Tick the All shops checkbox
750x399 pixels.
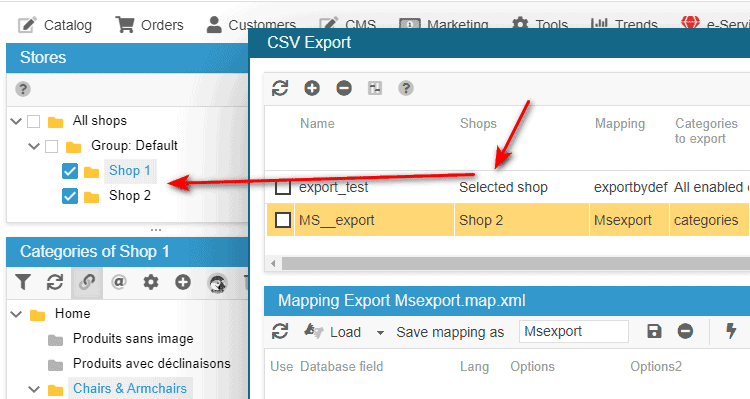click(33, 121)
